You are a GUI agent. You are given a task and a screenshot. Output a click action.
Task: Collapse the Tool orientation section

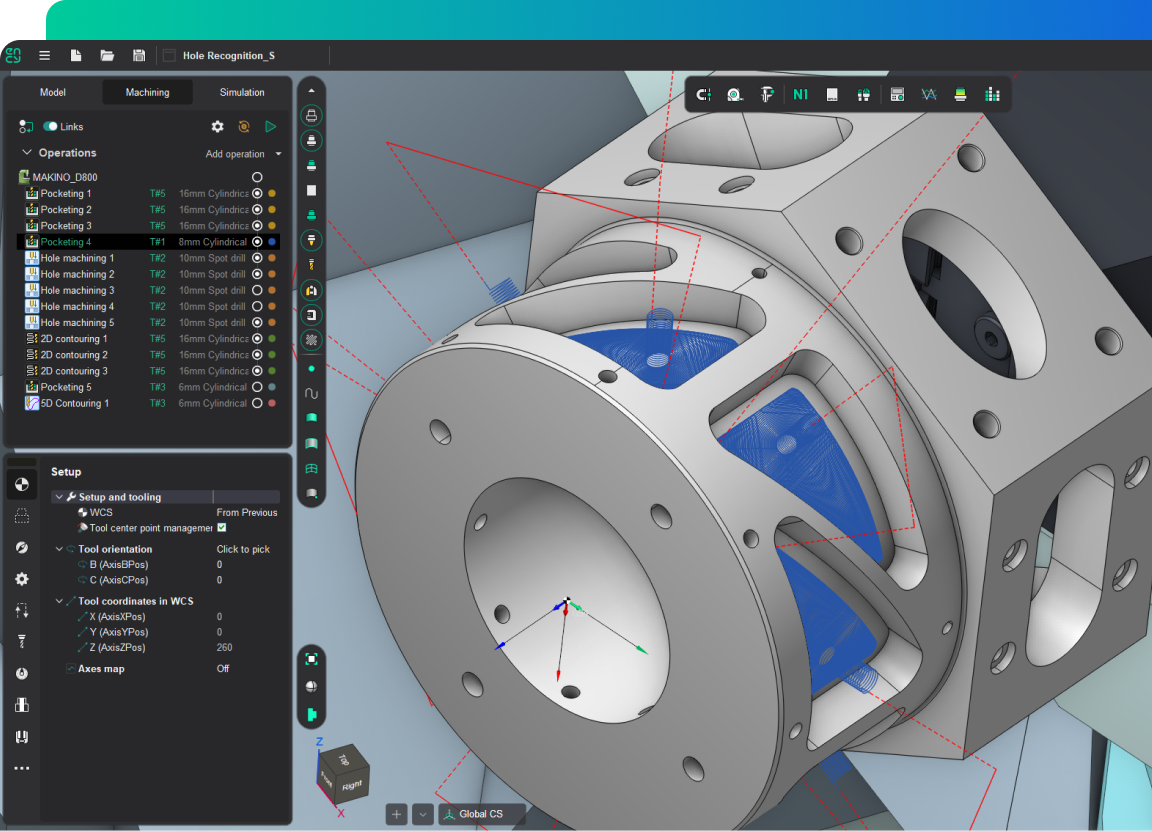[59, 549]
